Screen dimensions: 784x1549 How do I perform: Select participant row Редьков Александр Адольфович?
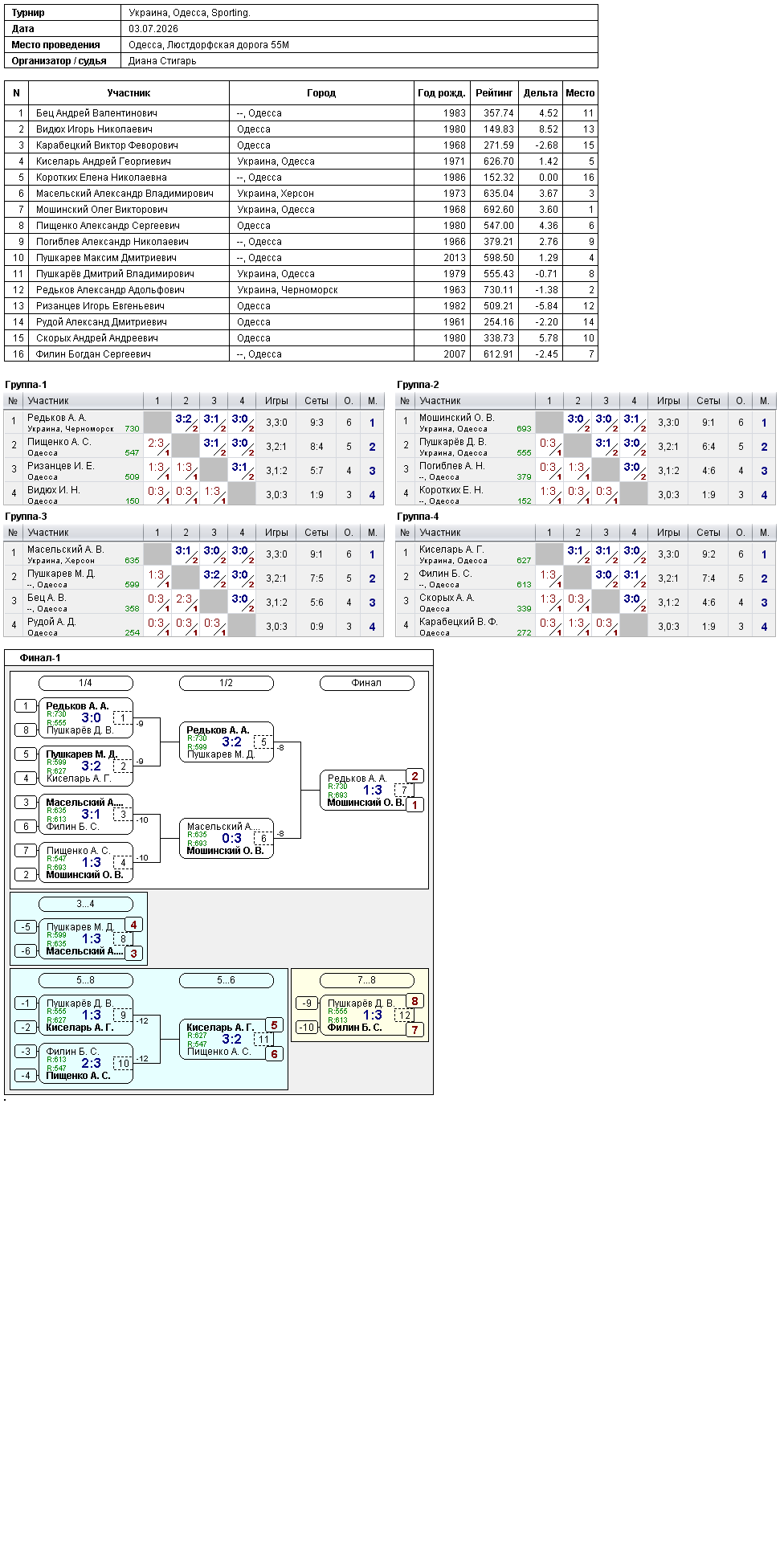(x=301, y=290)
